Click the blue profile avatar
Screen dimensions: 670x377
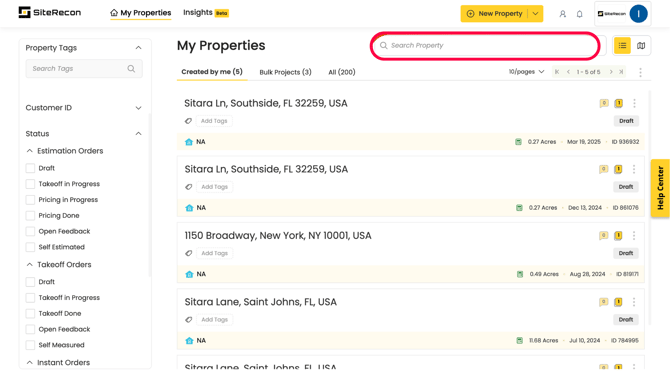point(638,14)
